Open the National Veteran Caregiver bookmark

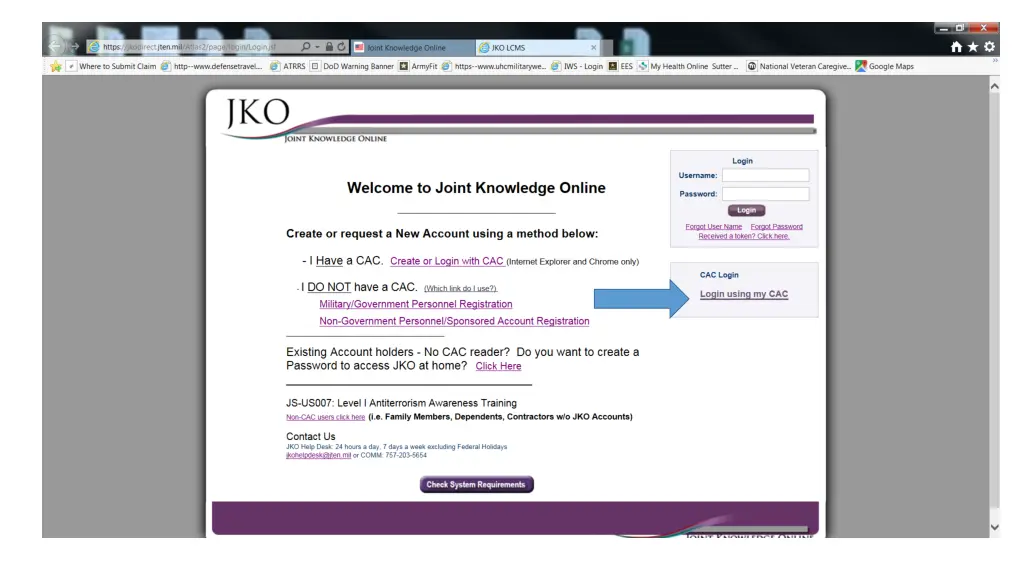click(799, 66)
